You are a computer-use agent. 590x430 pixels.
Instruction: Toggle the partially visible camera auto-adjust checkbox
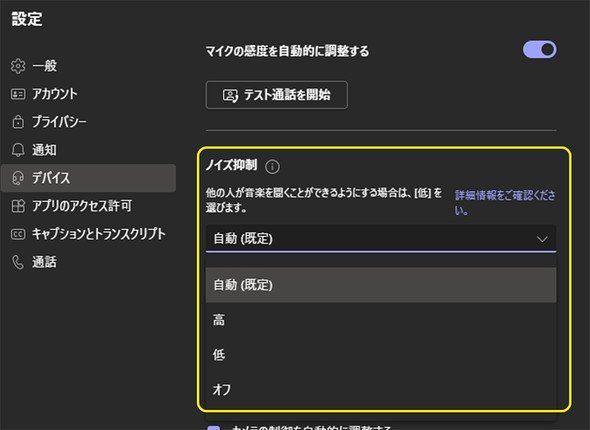213,428
